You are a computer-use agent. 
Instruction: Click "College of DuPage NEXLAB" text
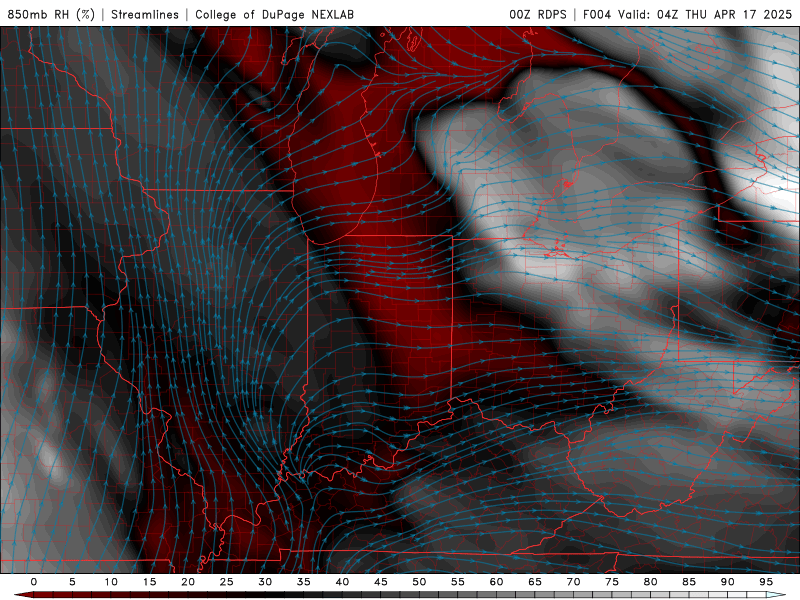(x=274, y=14)
